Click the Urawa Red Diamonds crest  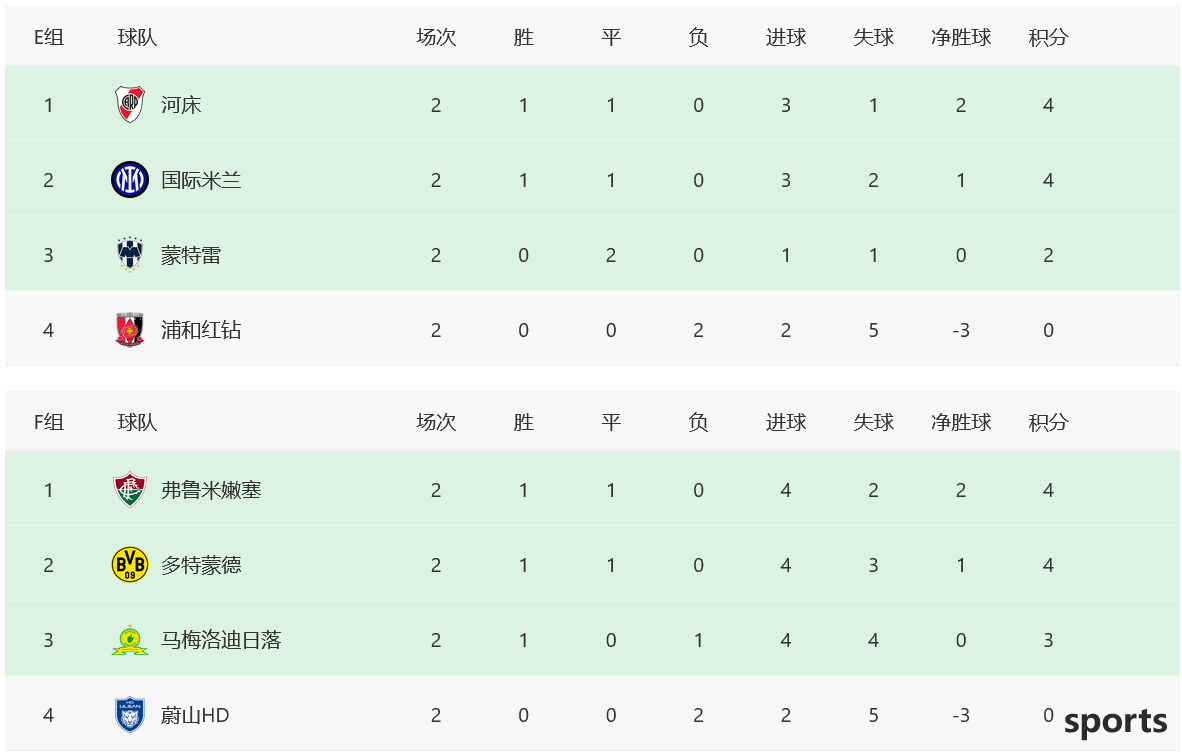coord(130,329)
